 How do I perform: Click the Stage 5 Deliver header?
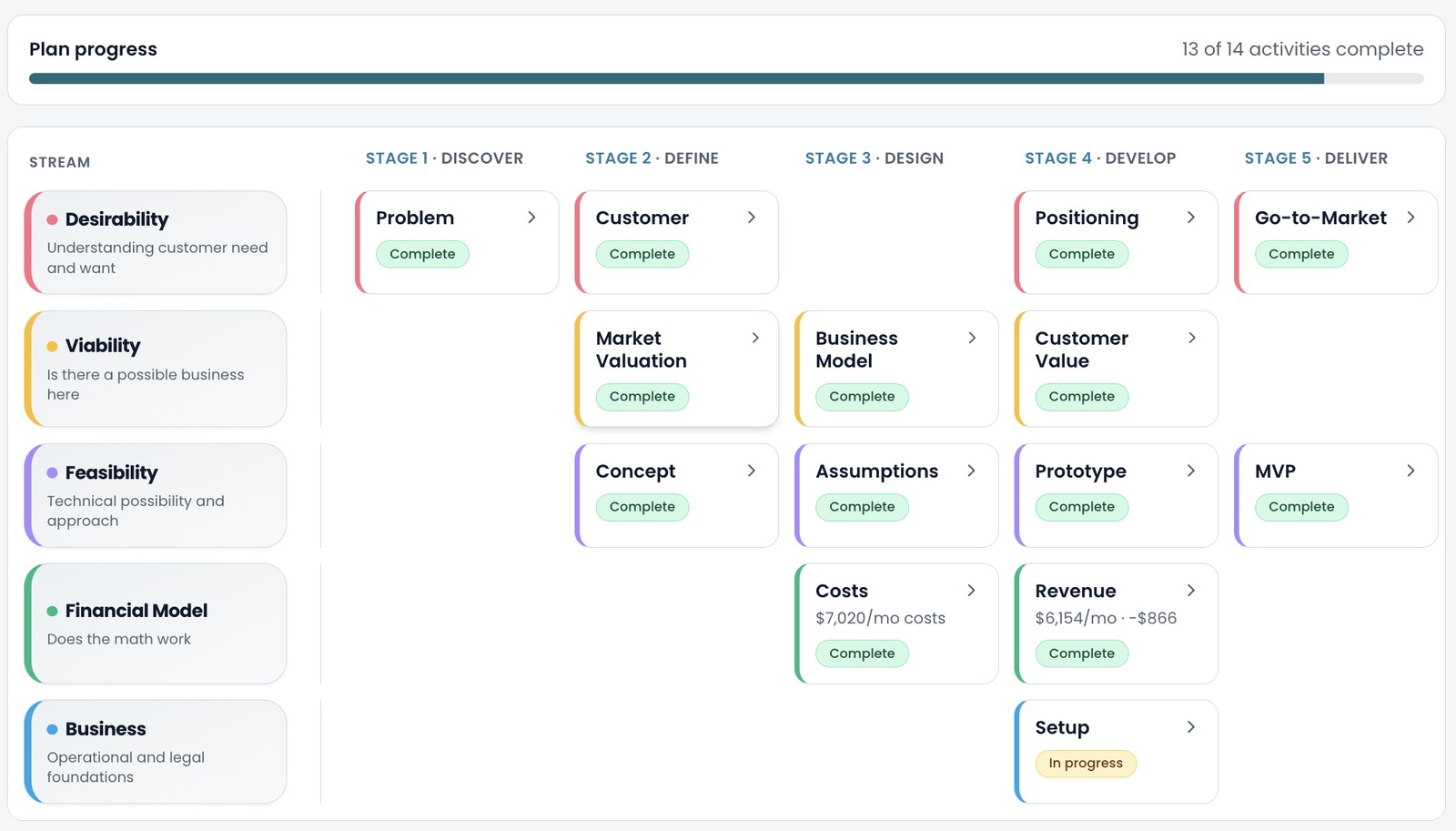click(1316, 158)
